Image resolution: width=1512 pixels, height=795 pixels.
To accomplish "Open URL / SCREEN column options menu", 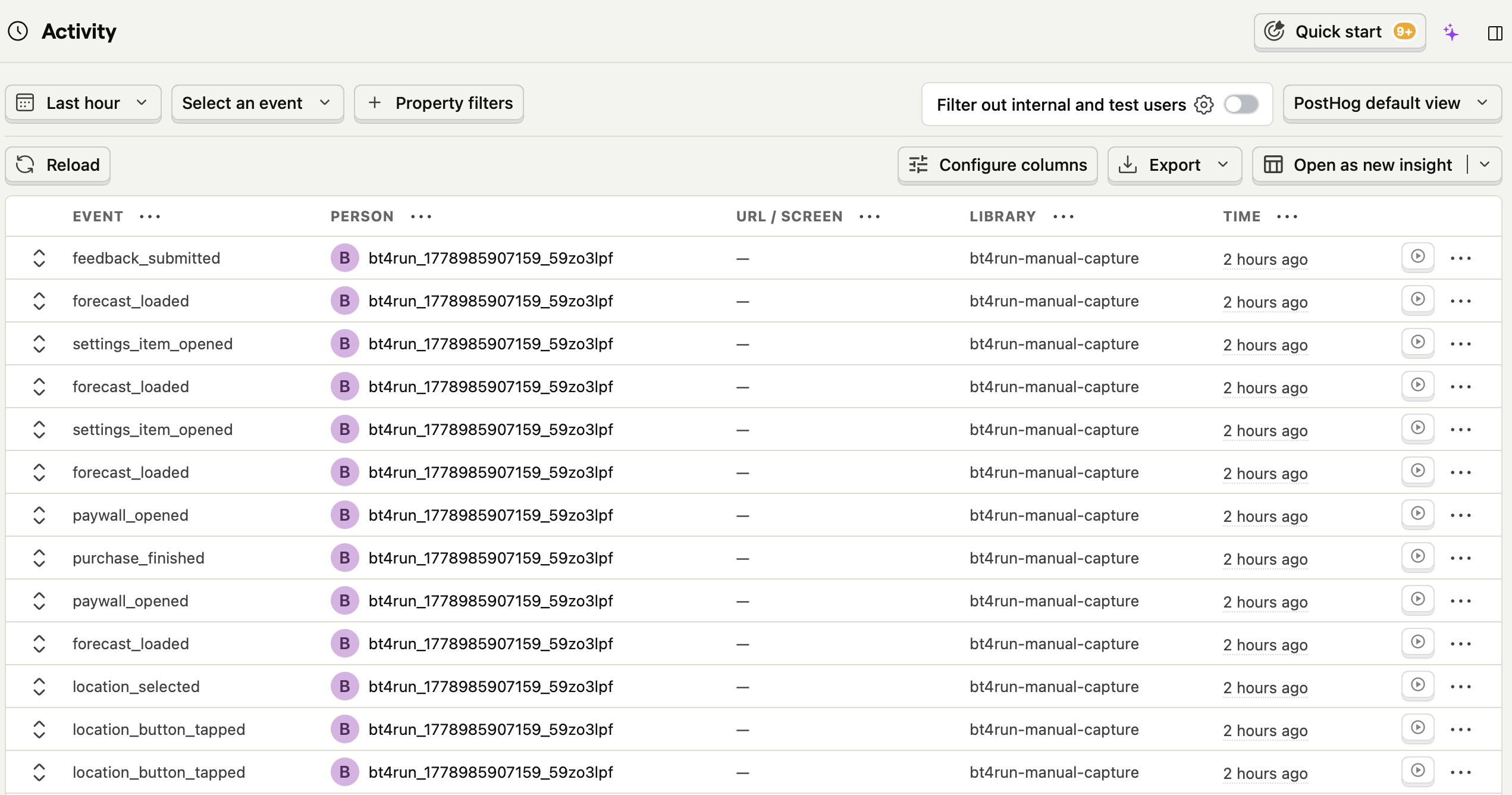I will click(870, 217).
